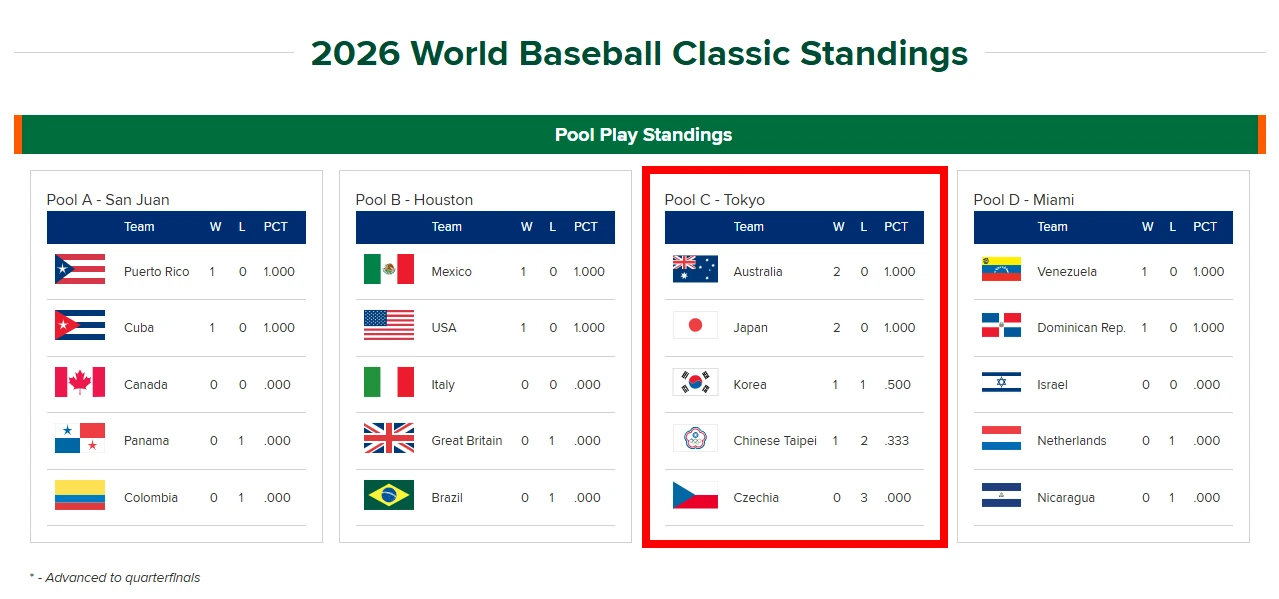Click the Pool A - San Juan heading
1279x599 pixels.
[x=108, y=200]
